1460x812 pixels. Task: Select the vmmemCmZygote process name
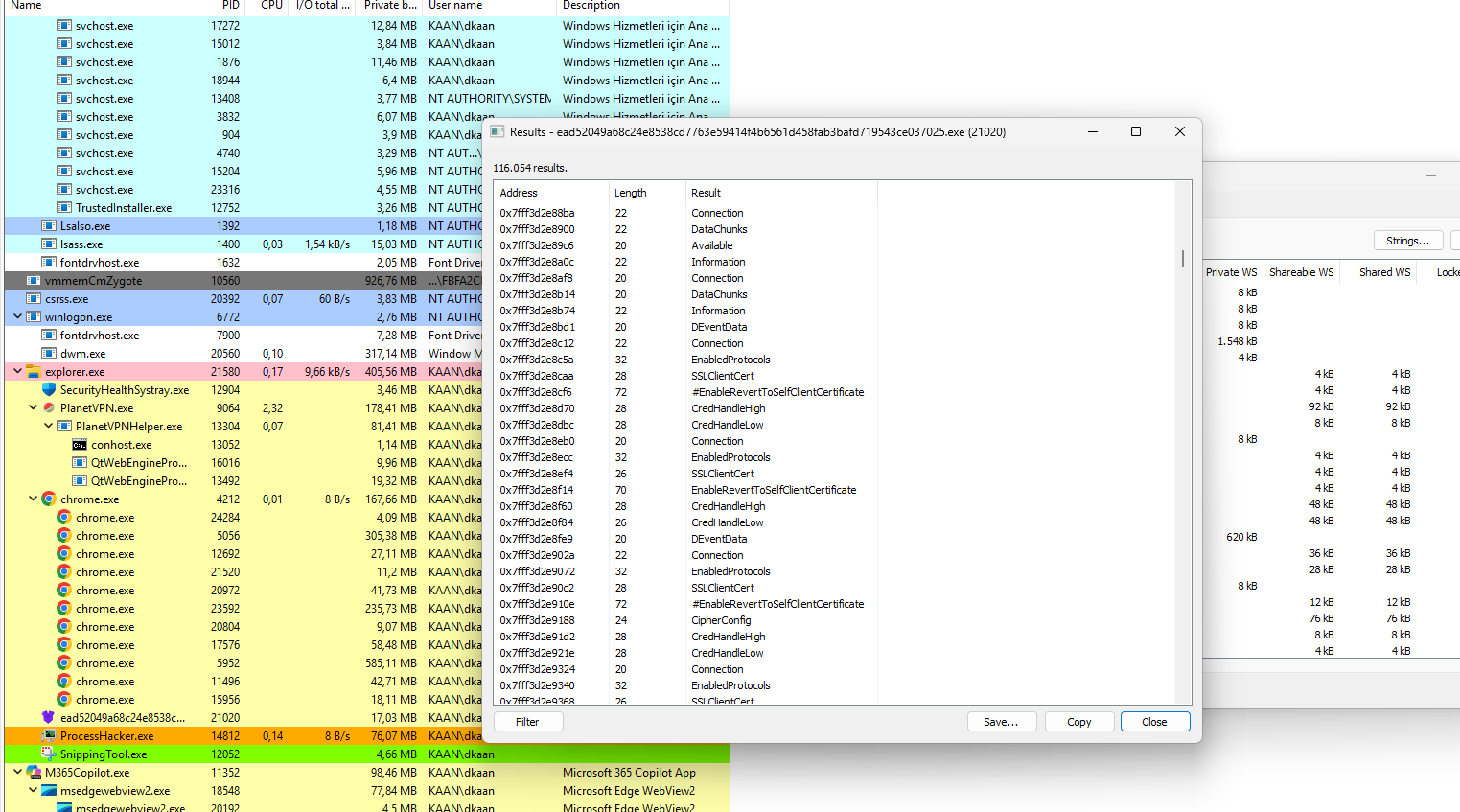[93, 281]
